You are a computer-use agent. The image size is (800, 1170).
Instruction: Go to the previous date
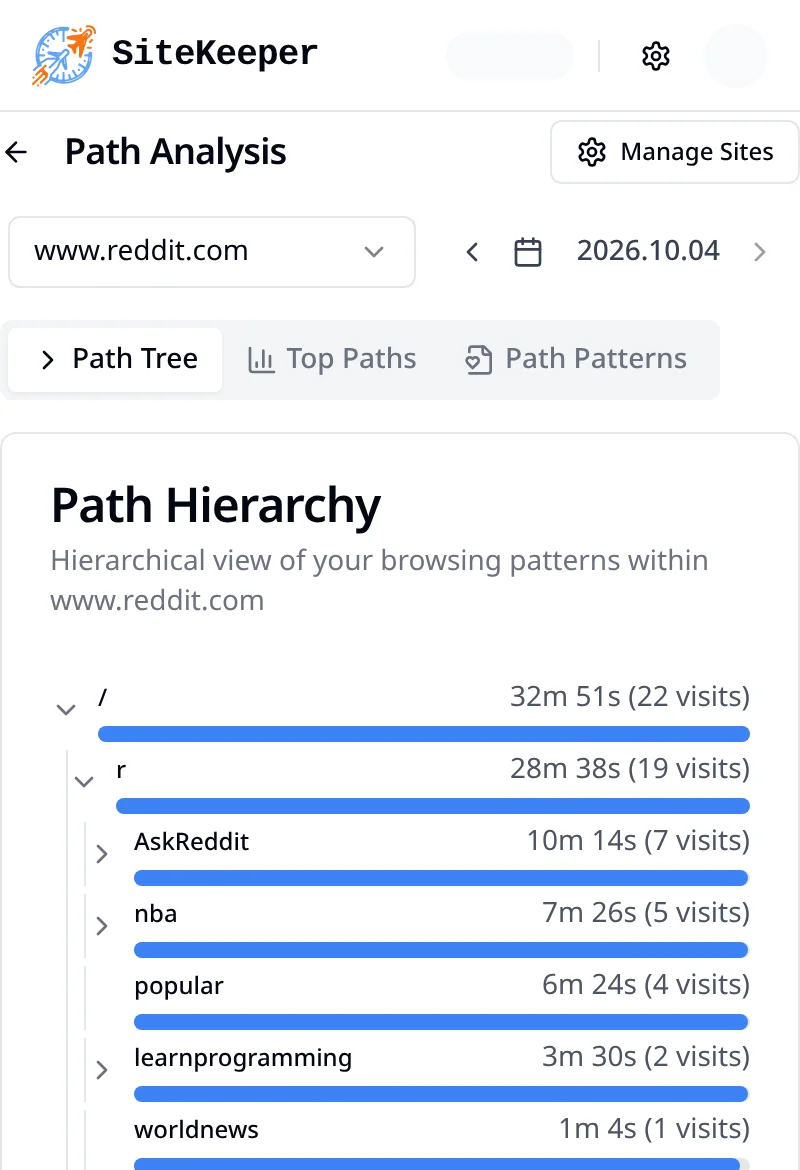(x=472, y=252)
